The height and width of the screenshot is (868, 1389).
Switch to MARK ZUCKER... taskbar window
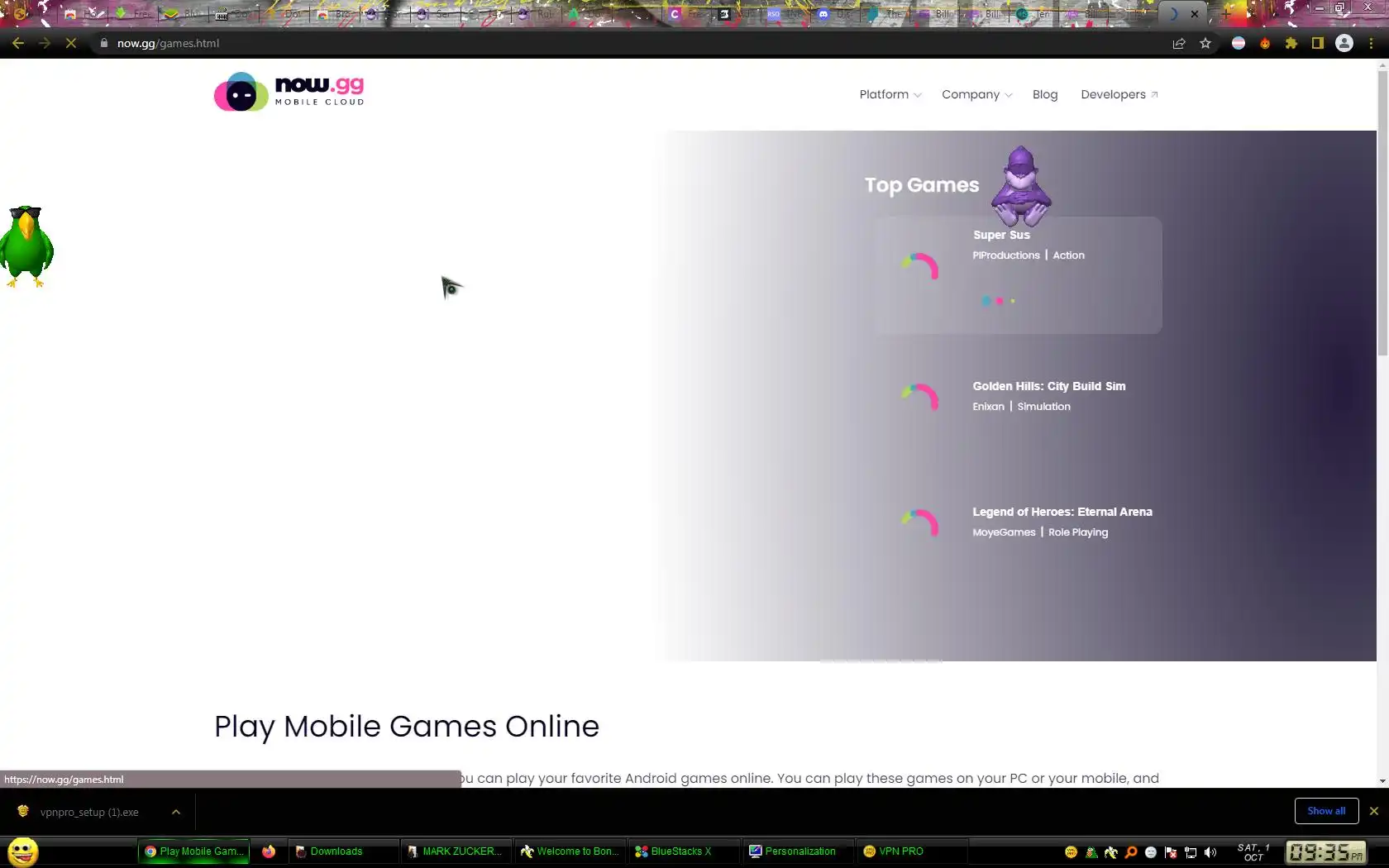(x=455, y=851)
